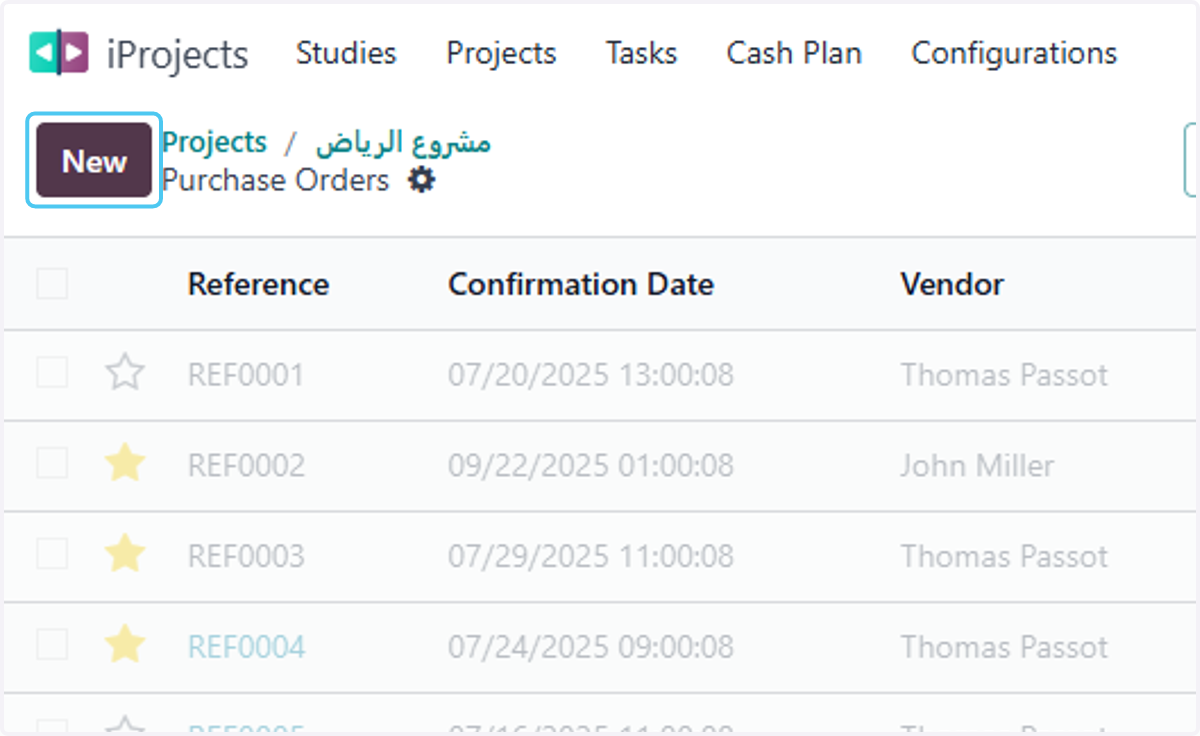Go to Projects breadcrumb link
The image size is (1200, 736).
(x=215, y=142)
